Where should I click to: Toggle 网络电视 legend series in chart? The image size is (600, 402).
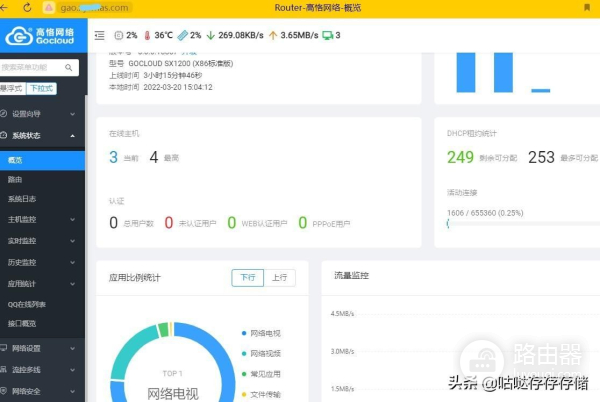click(x=261, y=333)
